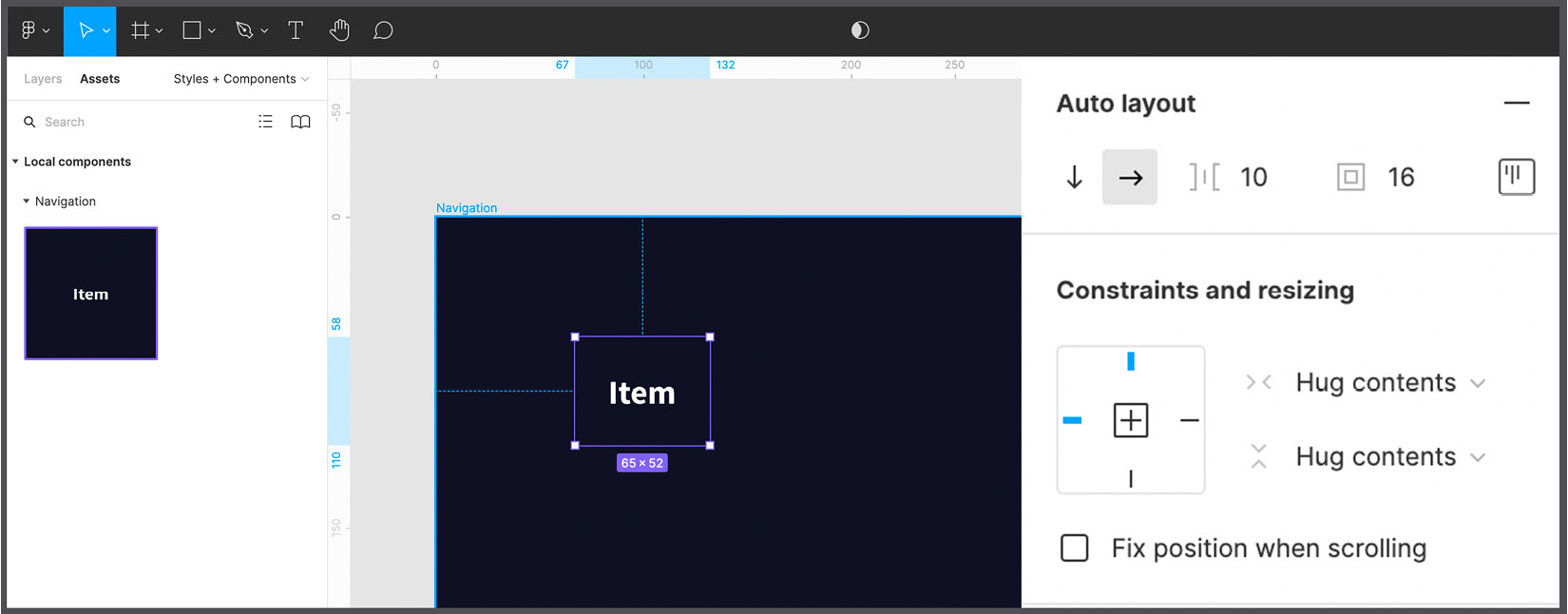Toggle right constraint in constraints box
The height and width of the screenshot is (614, 1568).
[x=1190, y=420]
